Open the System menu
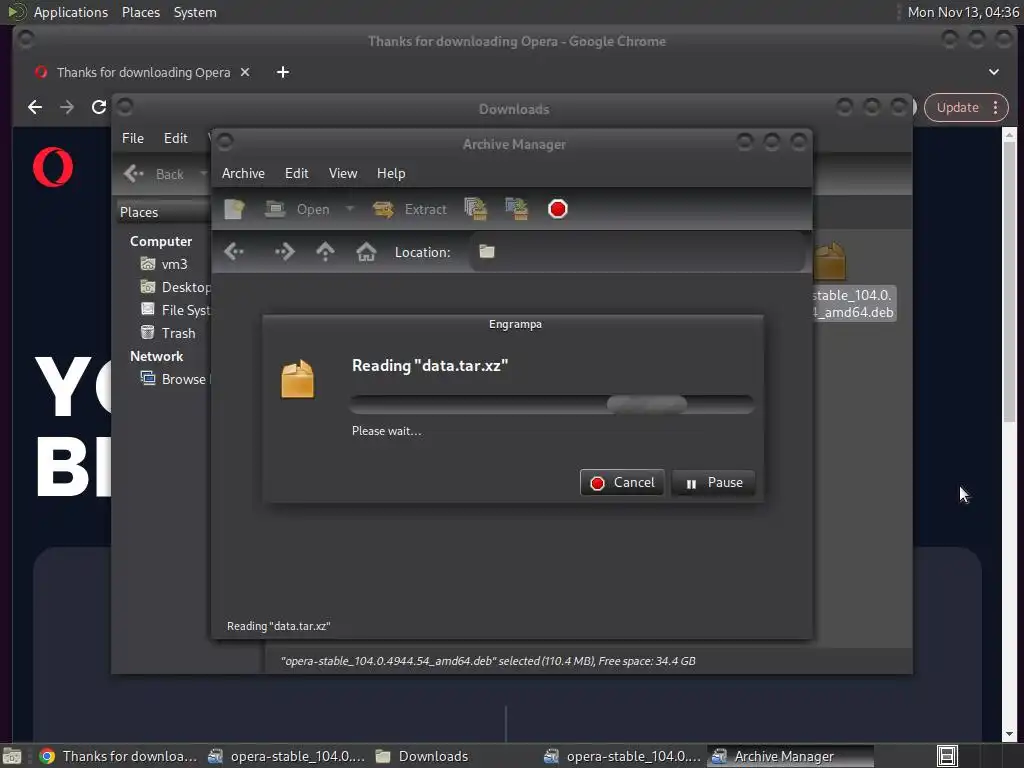 click(x=195, y=12)
